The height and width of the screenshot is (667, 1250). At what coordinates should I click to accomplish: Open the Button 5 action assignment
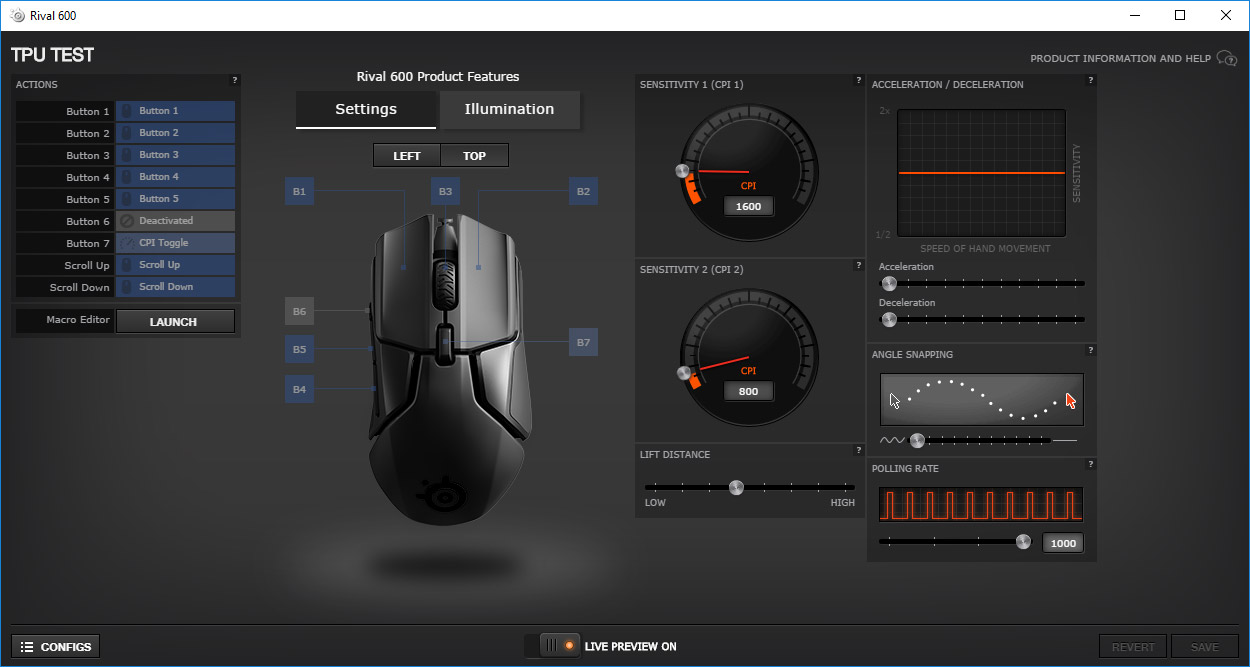click(175, 199)
